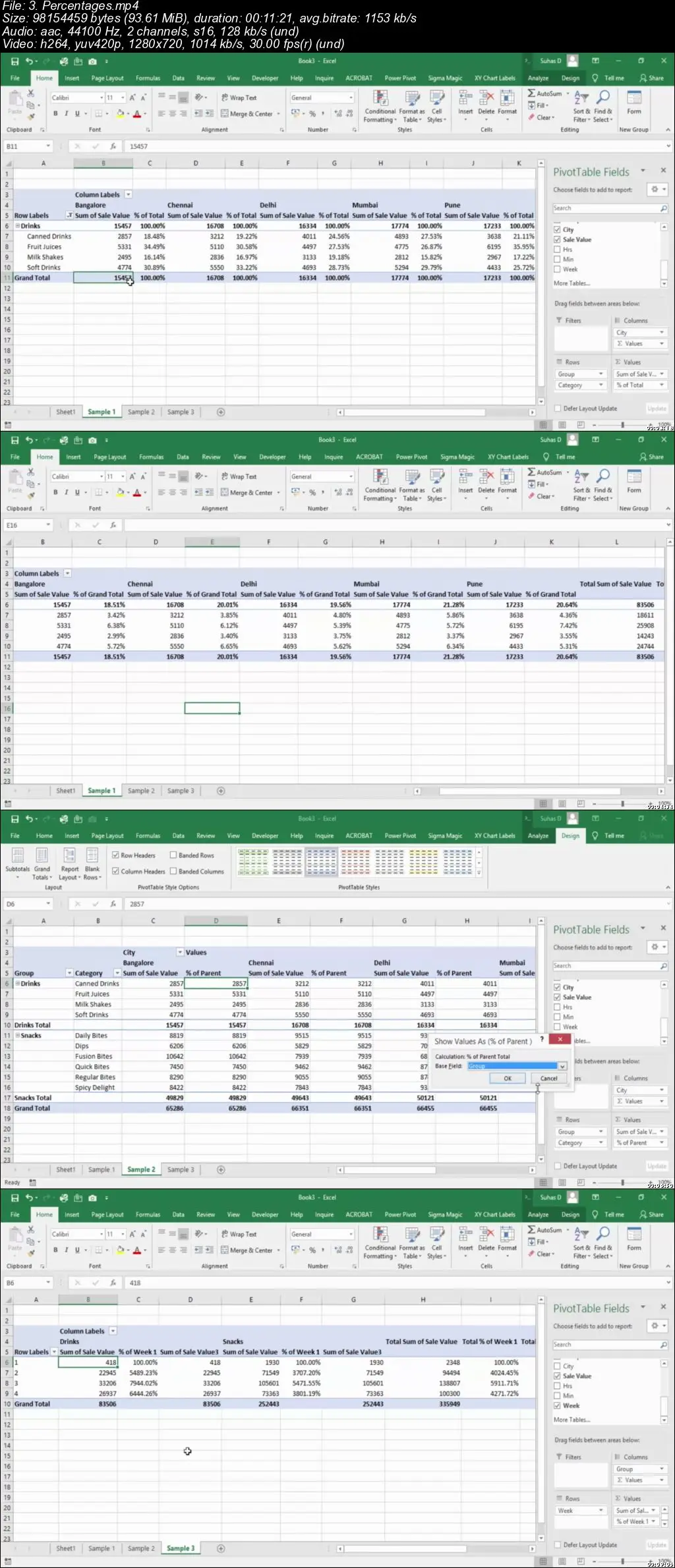The image size is (675, 1568).
Task: Click Report Layout icon in Design ribbon
Action: click(x=69, y=862)
